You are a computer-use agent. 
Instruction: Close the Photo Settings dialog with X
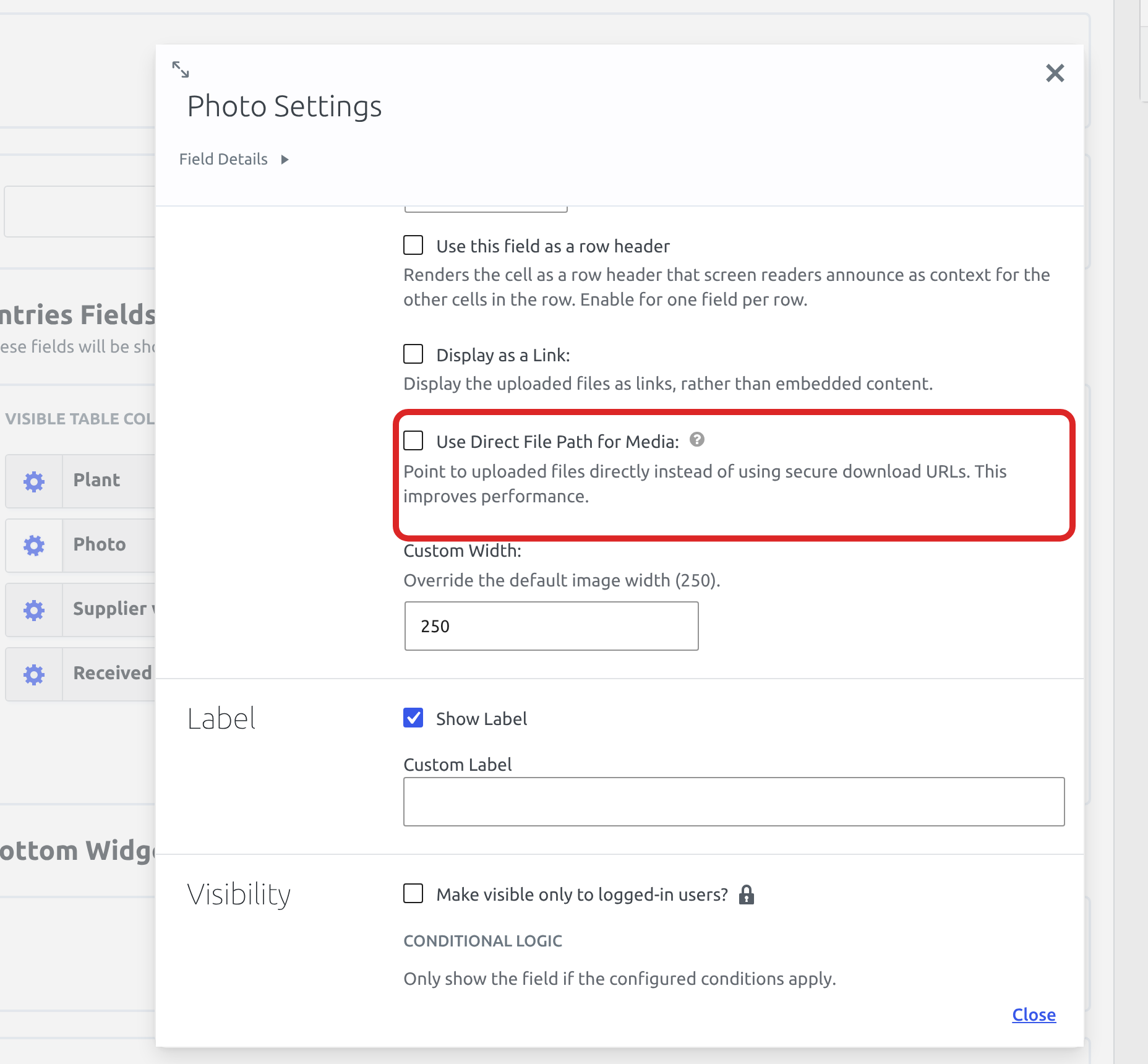[1055, 73]
